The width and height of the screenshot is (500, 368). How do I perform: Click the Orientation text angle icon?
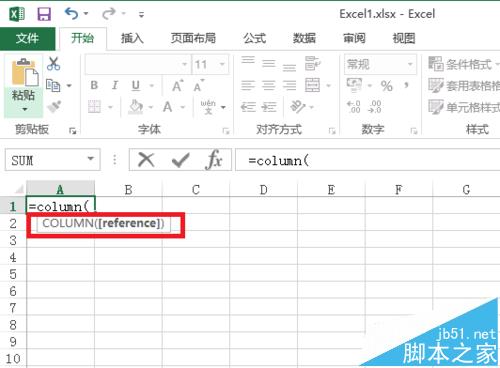coord(298,107)
